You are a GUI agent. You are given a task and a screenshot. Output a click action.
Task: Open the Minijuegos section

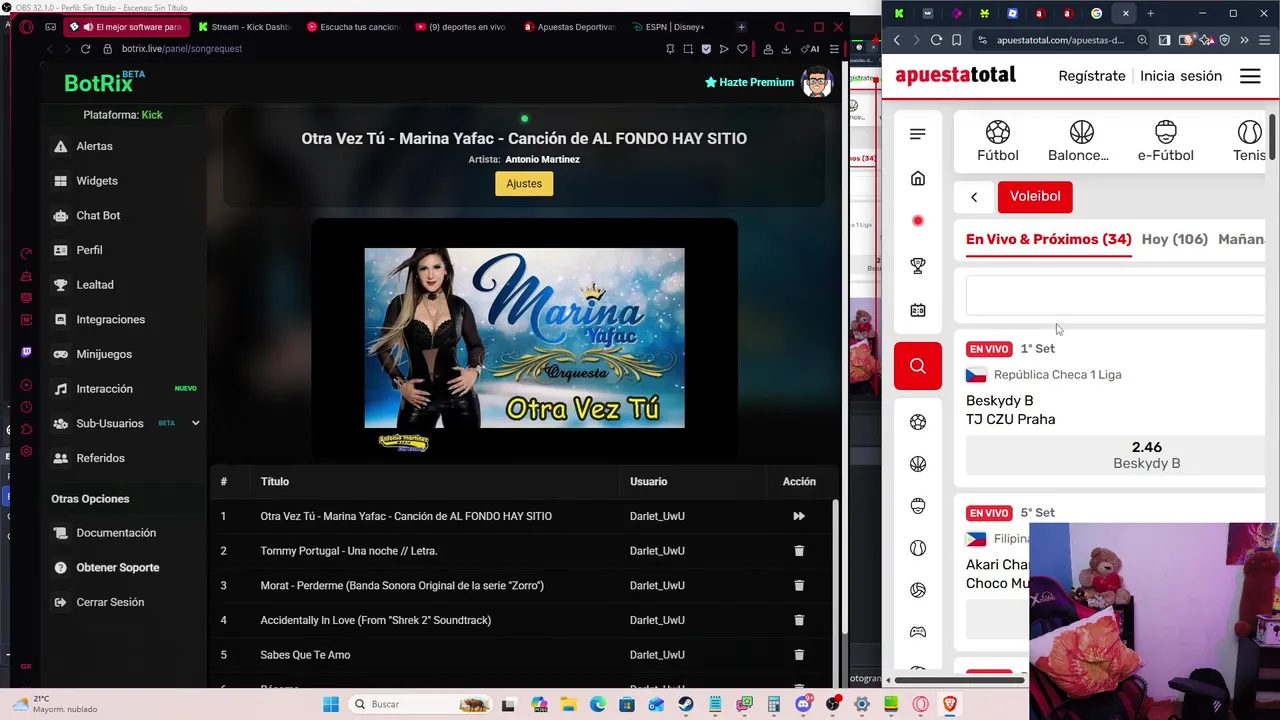[x=104, y=354]
